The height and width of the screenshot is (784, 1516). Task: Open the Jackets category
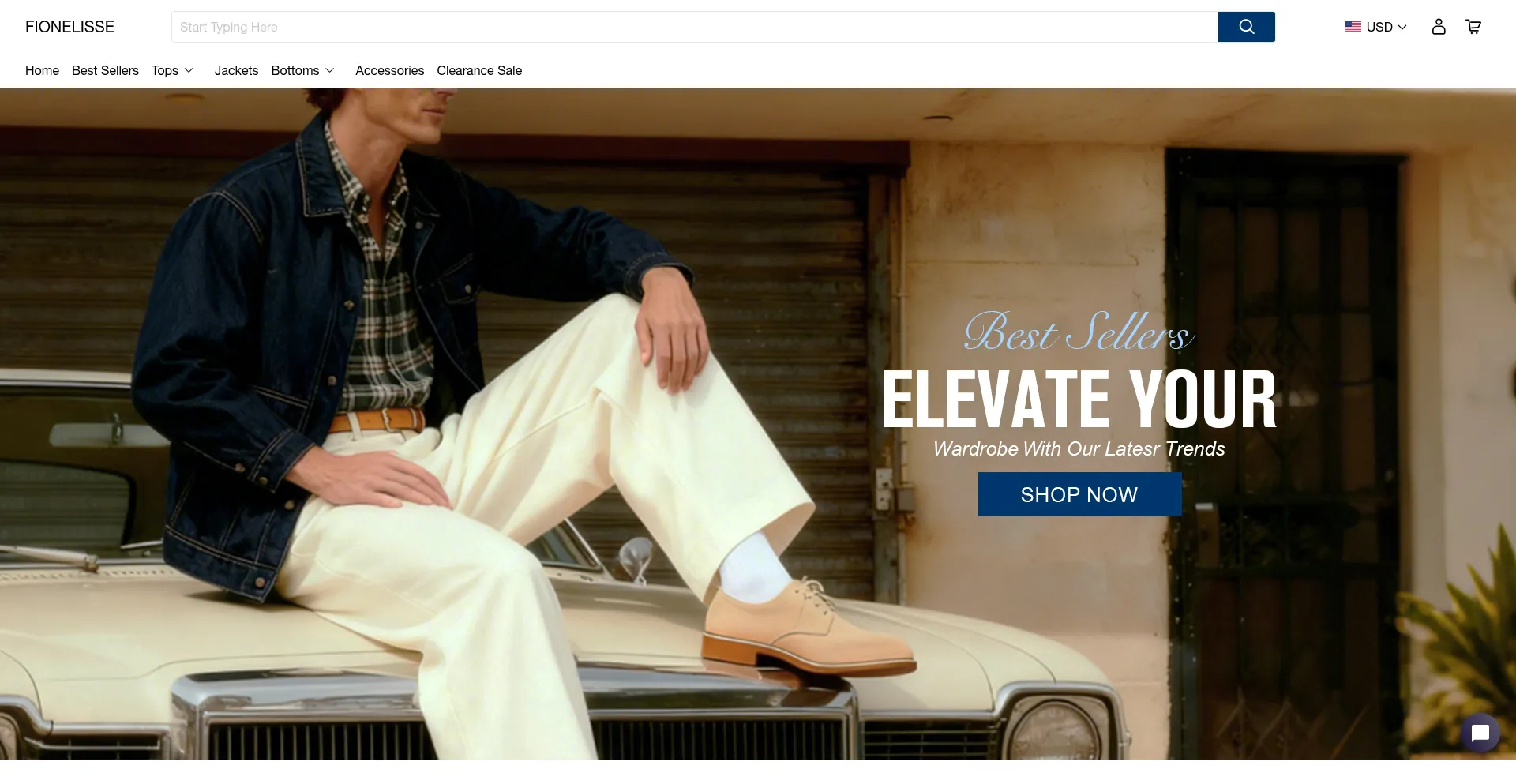pyautogui.click(x=236, y=70)
